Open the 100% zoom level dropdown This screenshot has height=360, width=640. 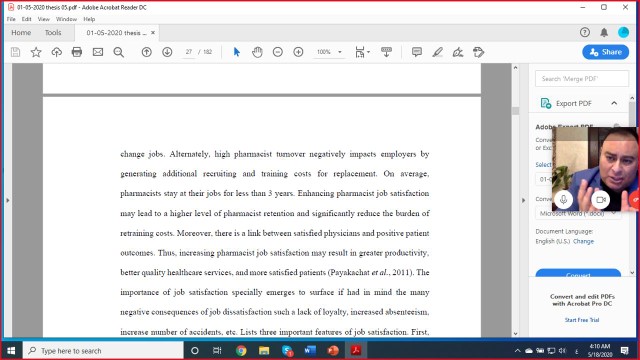click(329, 52)
